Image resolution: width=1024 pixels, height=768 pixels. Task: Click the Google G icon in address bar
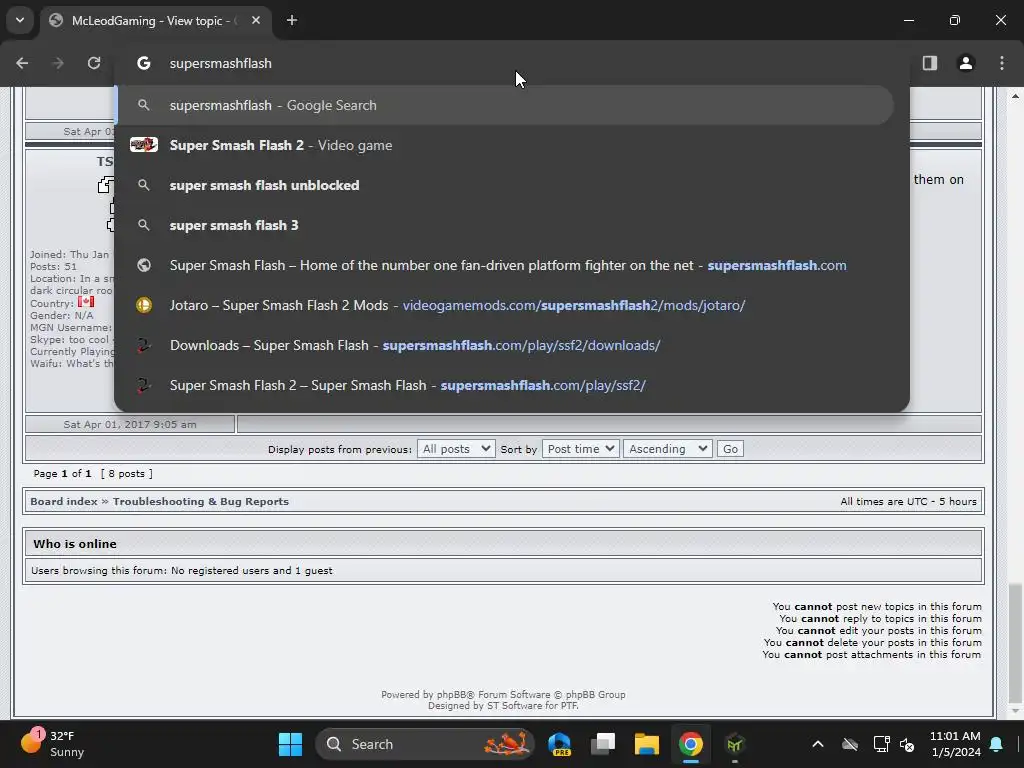coord(144,63)
